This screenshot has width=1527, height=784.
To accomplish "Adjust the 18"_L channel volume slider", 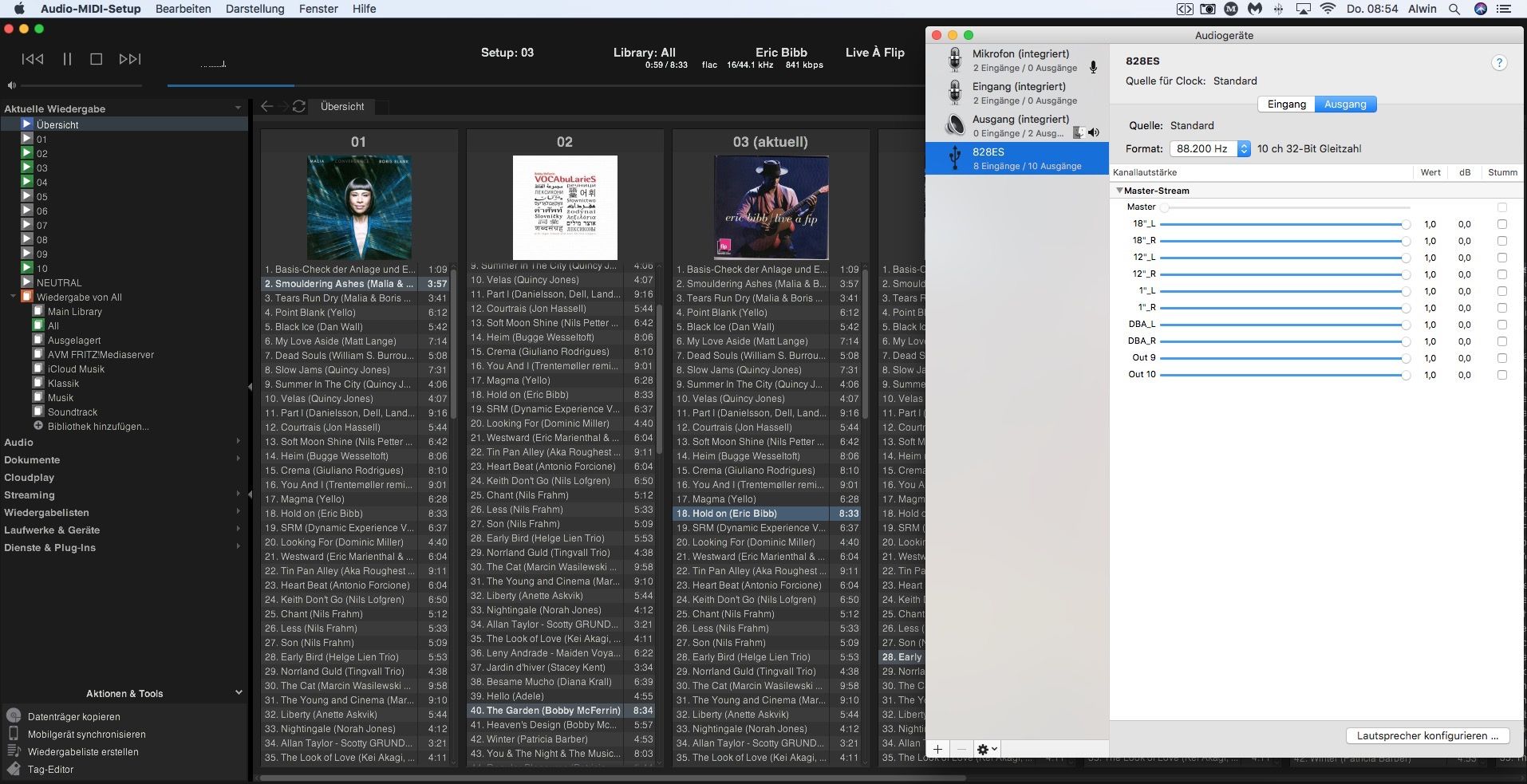I will coord(1284,224).
